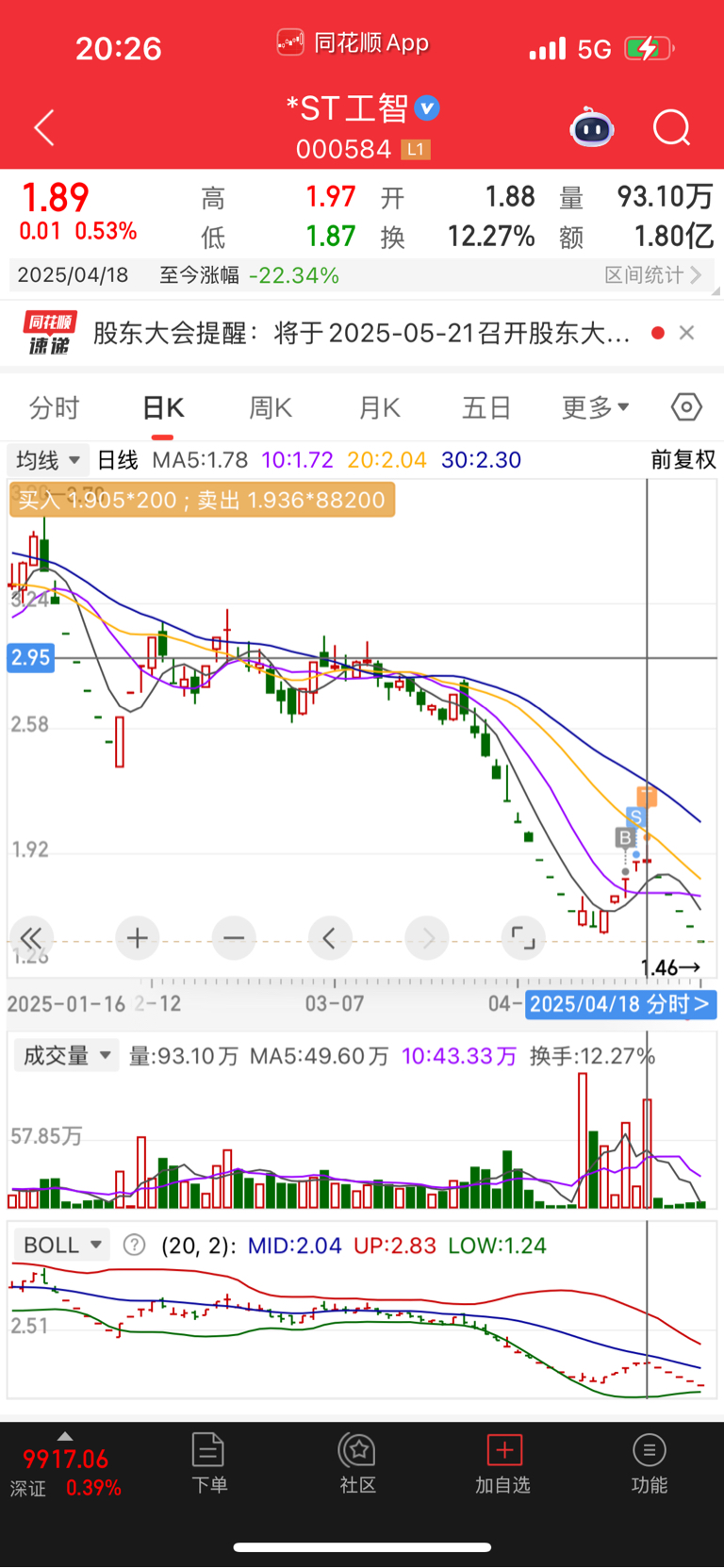
Task: Tap the 1.46 low price label
Action: click(669, 967)
